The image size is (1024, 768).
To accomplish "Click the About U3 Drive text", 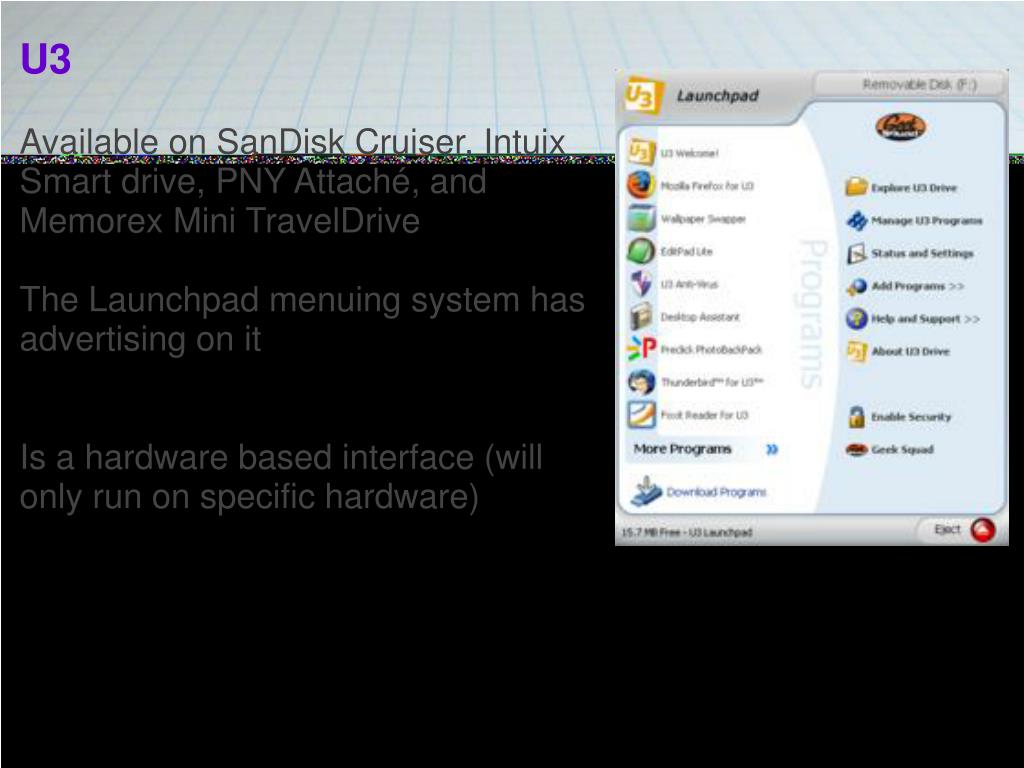I will tap(910, 351).
